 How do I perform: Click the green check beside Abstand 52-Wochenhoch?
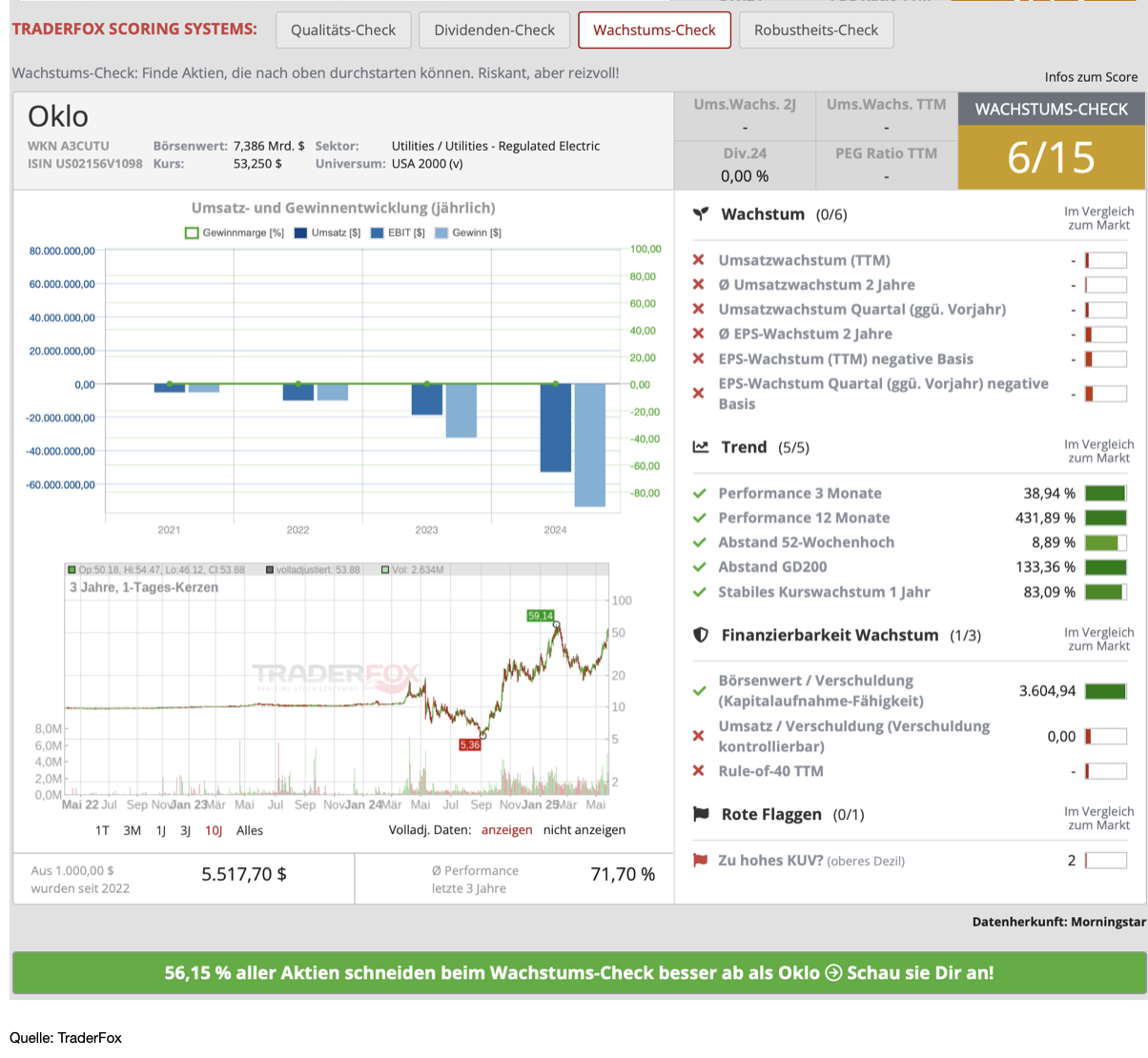click(700, 543)
